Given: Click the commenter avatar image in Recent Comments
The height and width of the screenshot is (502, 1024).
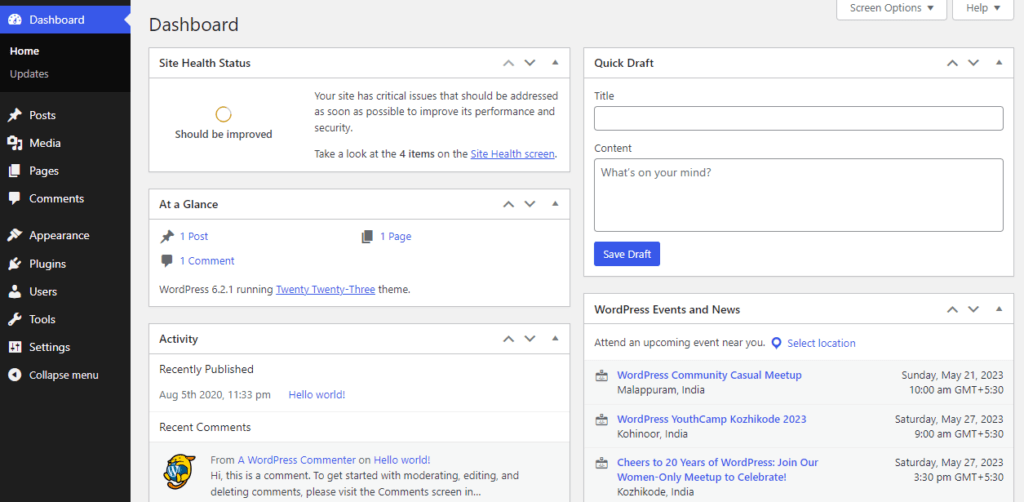Looking at the screenshot, I should click(179, 472).
